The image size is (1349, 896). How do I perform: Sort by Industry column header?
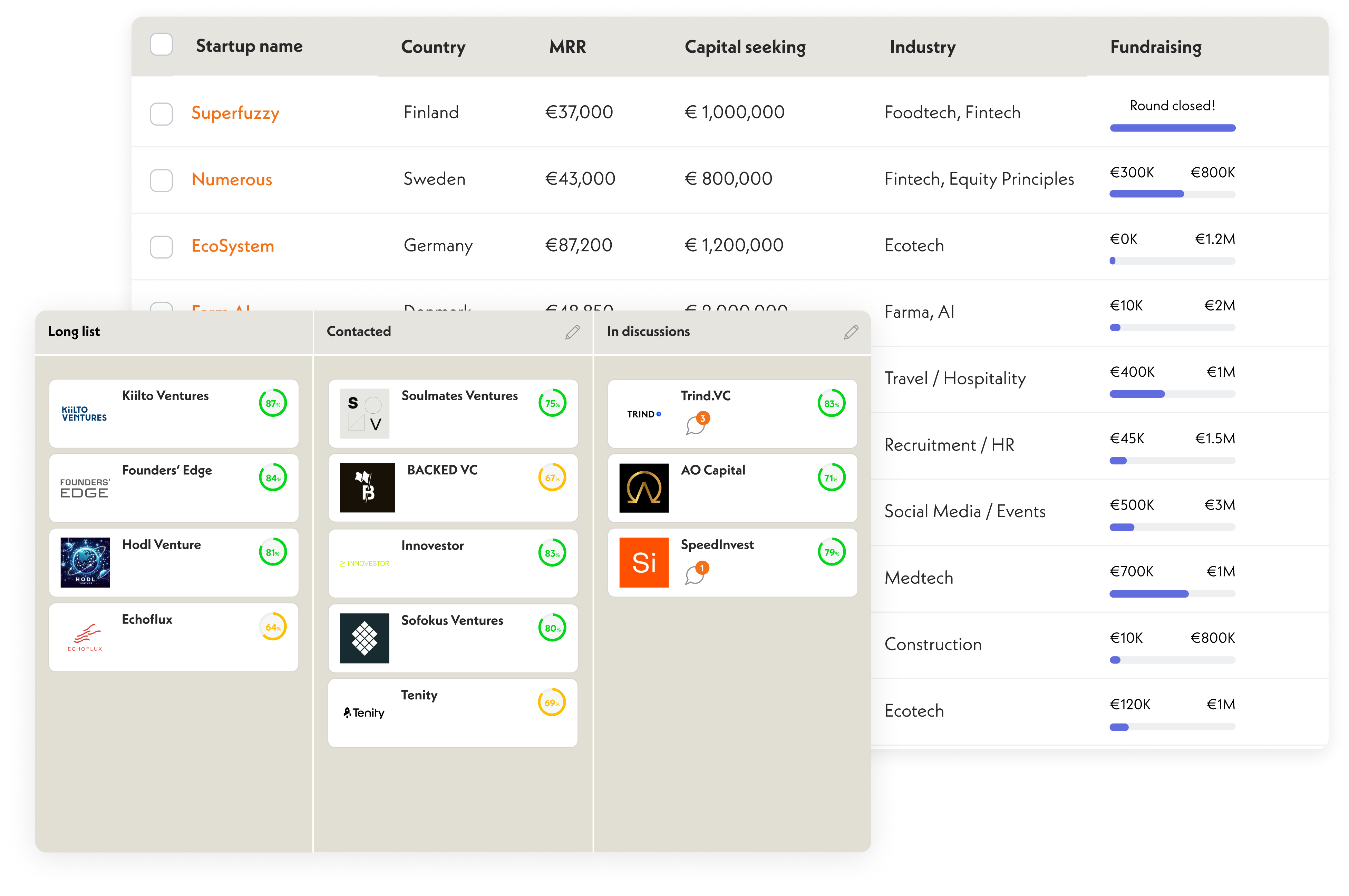tap(922, 47)
